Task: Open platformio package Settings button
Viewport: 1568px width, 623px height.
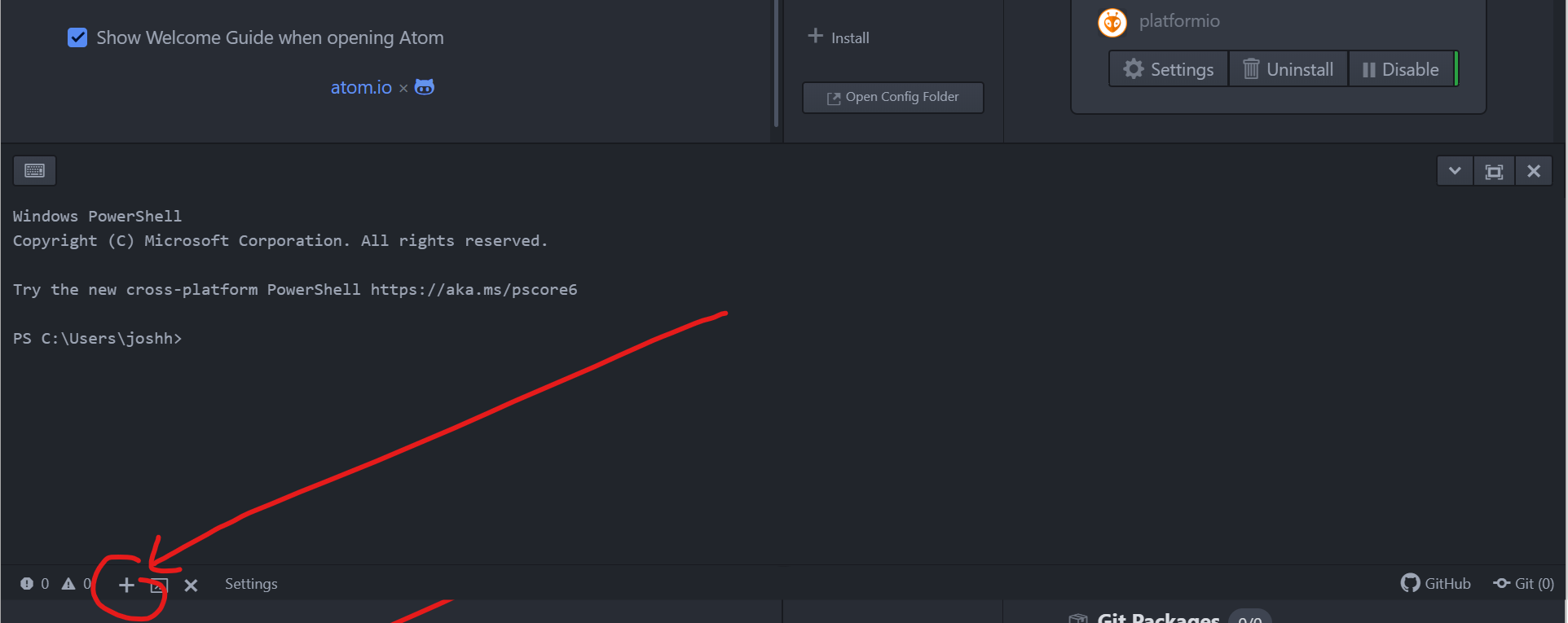Action: (x=1169, y=69)
